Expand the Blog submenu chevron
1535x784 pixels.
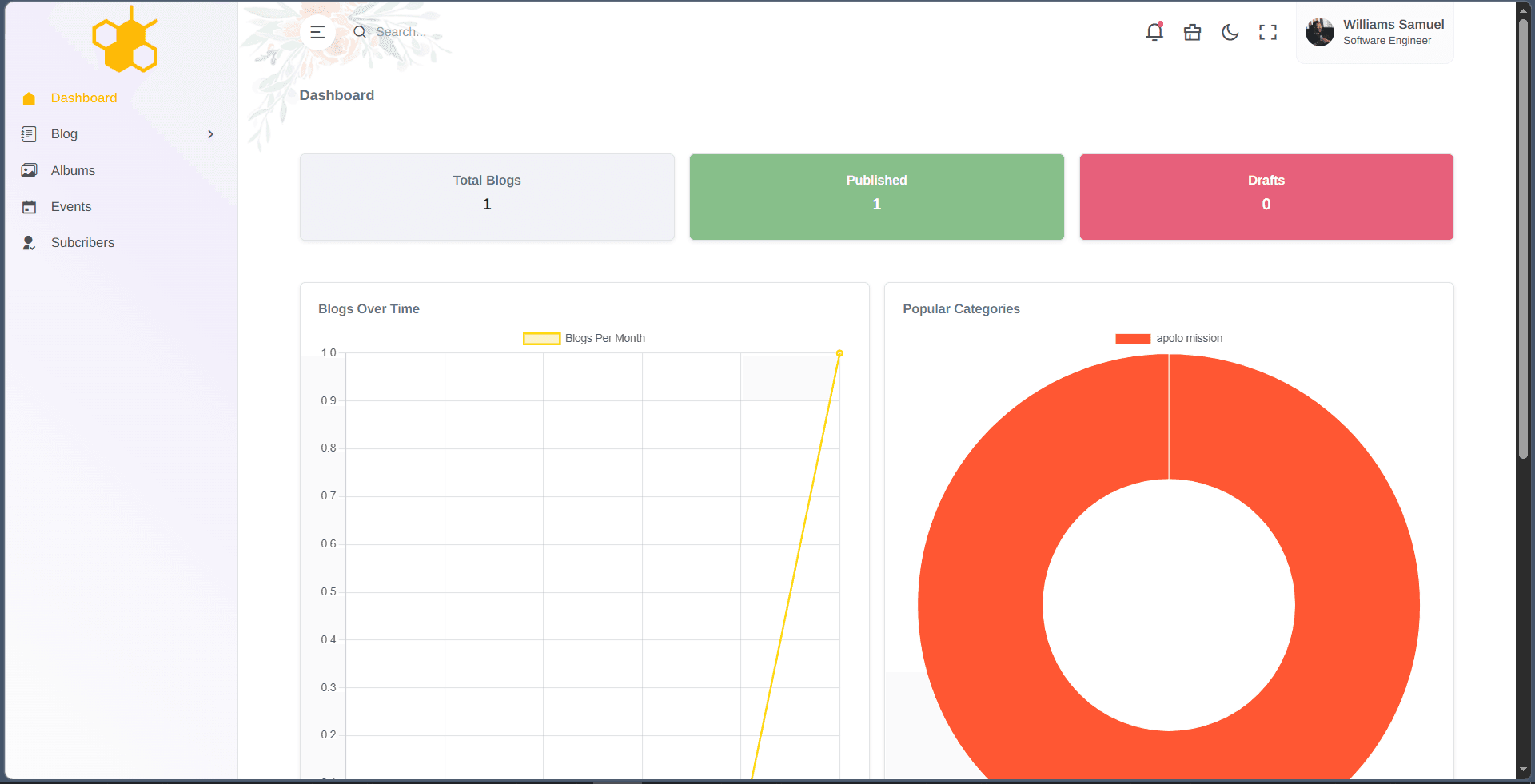pos(210,134)
